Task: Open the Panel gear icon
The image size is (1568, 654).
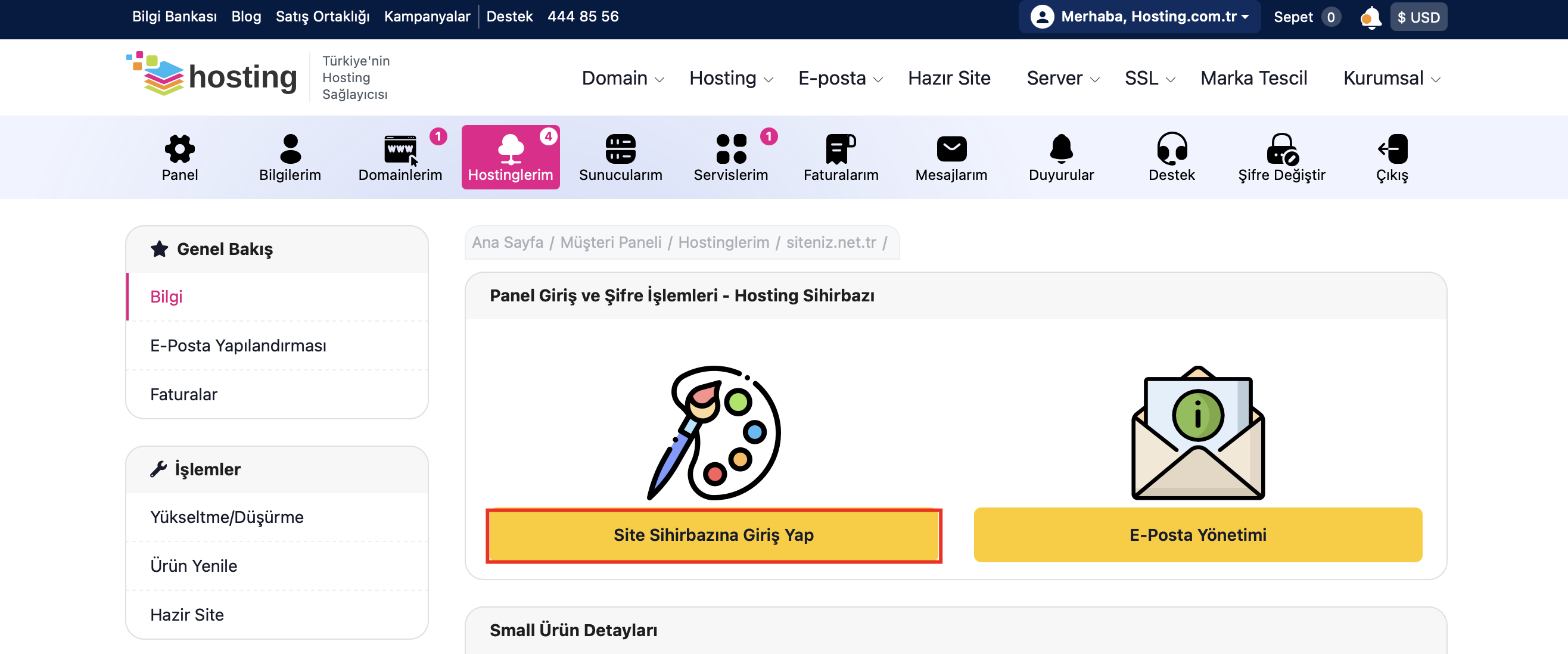Action: pos(179,148)
